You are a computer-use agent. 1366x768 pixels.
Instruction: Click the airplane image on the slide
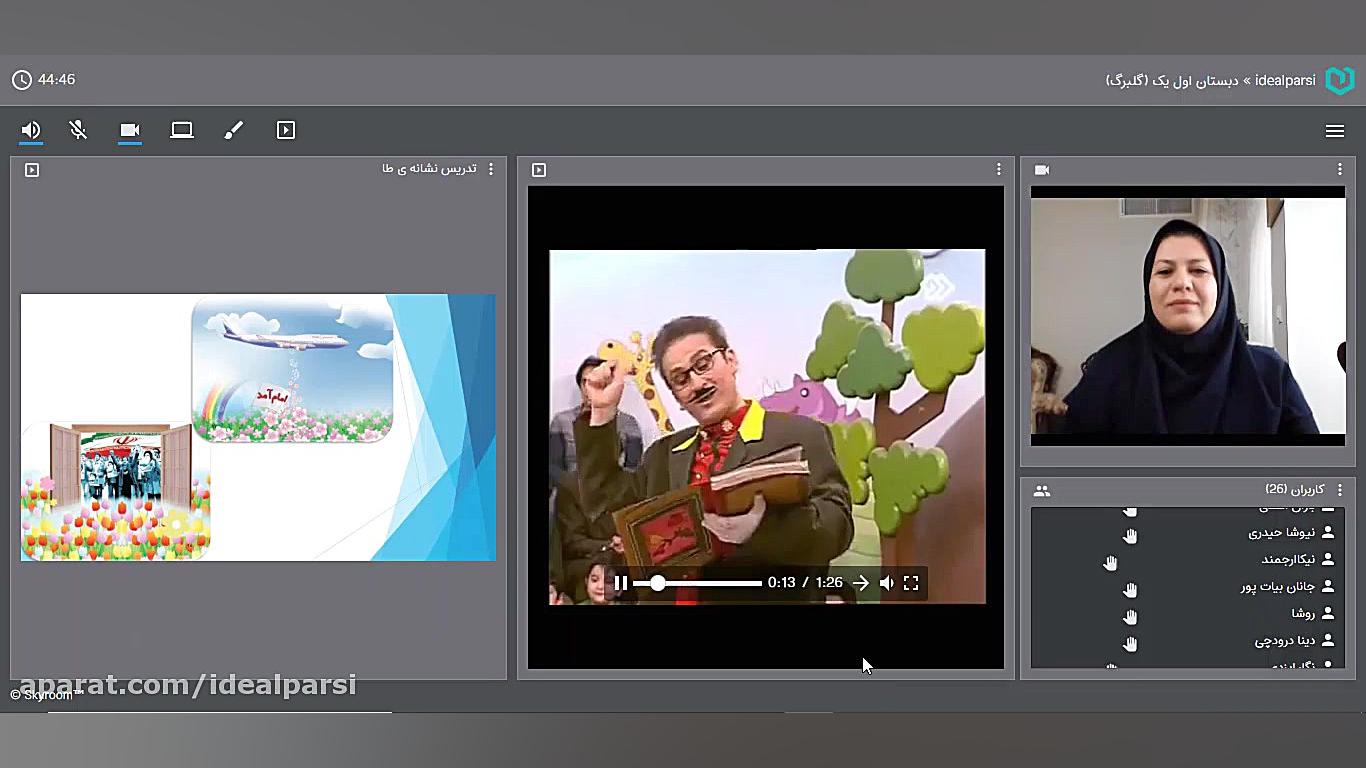click(x=292, y=370)
